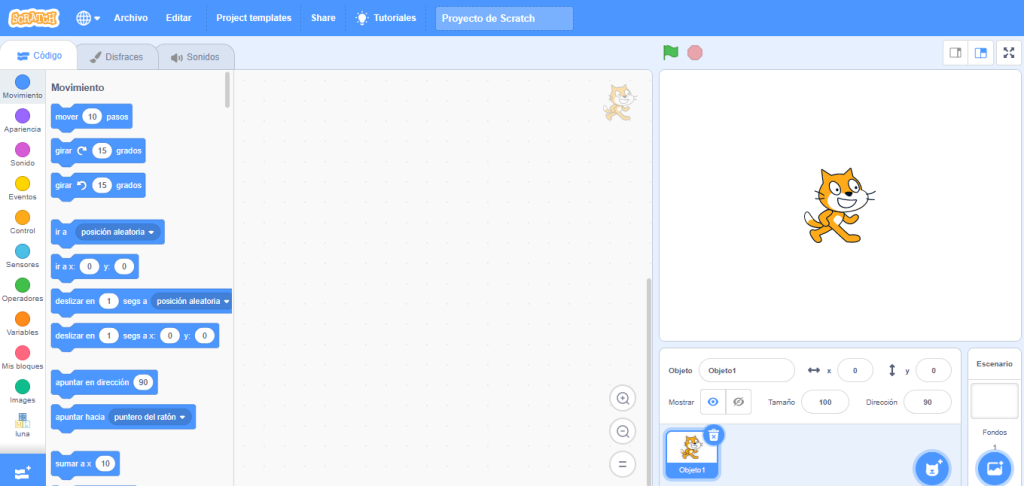Click the Share button

tap(323, 18)
